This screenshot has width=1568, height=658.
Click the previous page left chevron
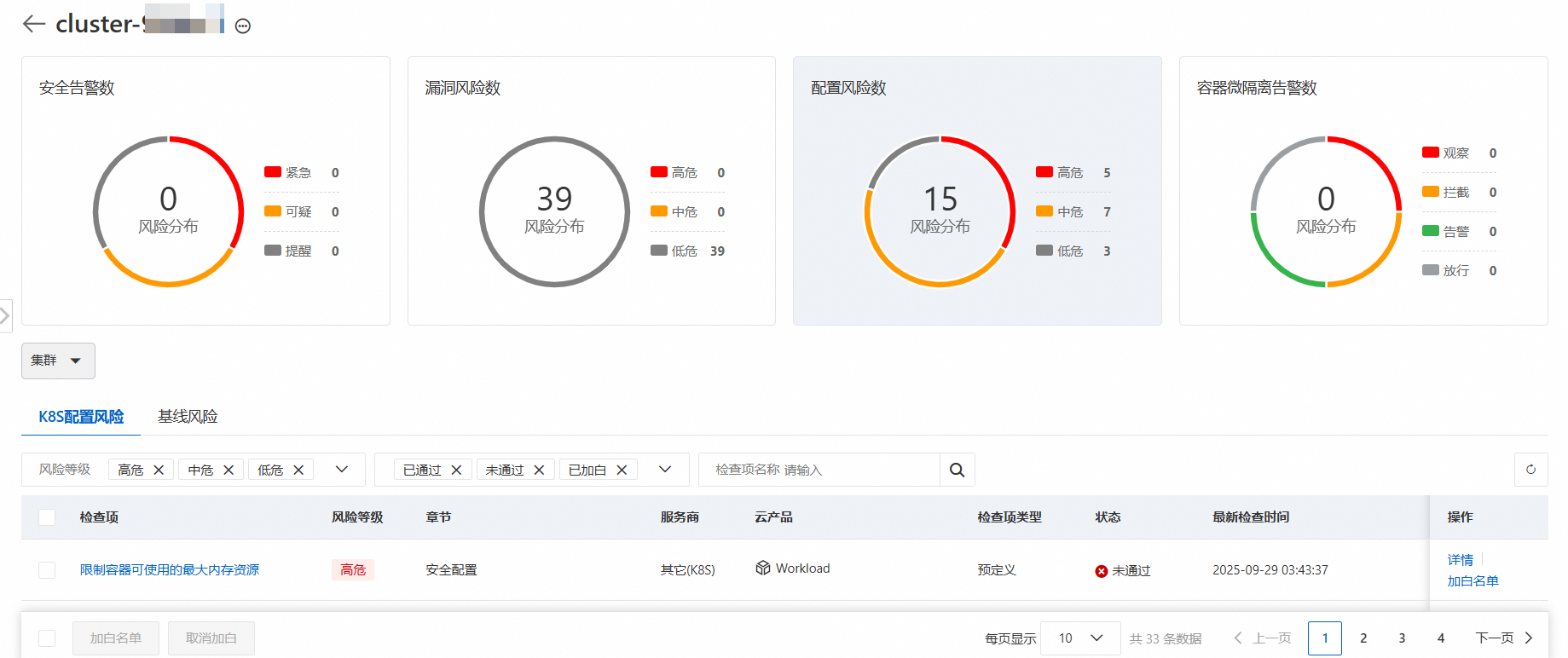pyautogui.click(x=1238, y=638)
